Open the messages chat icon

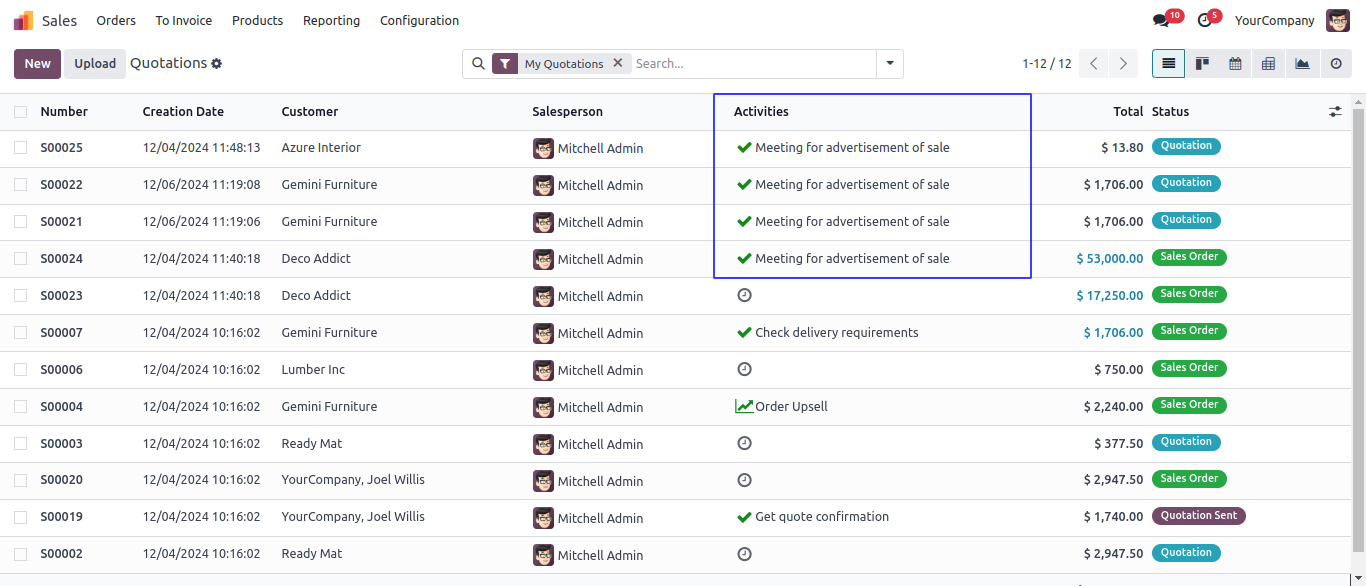coord(1161,20)
